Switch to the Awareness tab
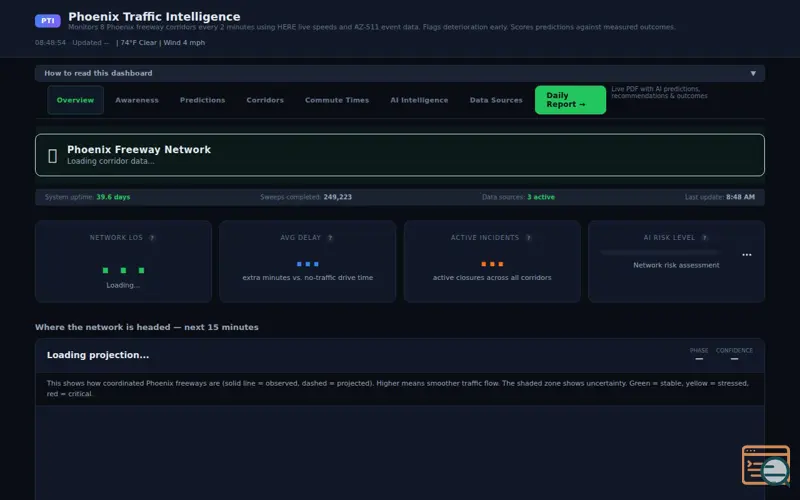Image resolution: width=800 pixels, height=500 pixels. 137,100
